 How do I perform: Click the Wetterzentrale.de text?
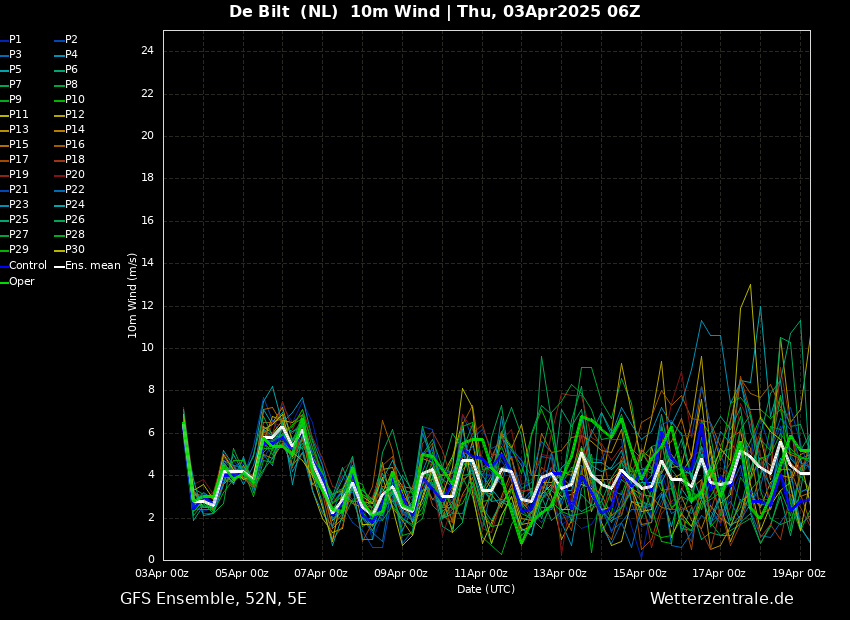pos(721,599)
